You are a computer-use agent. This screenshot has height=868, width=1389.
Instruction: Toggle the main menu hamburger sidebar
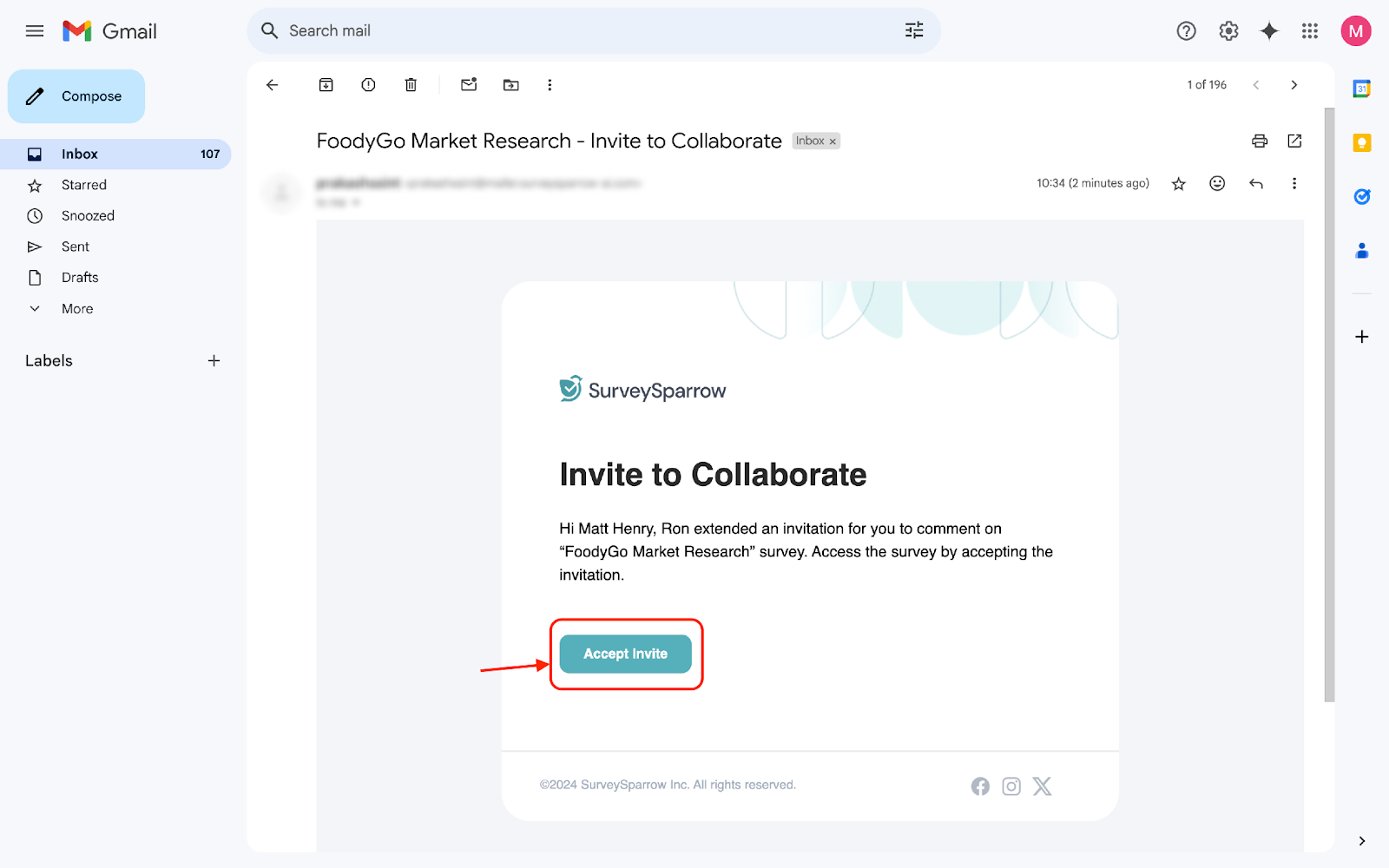pos(35,31)
